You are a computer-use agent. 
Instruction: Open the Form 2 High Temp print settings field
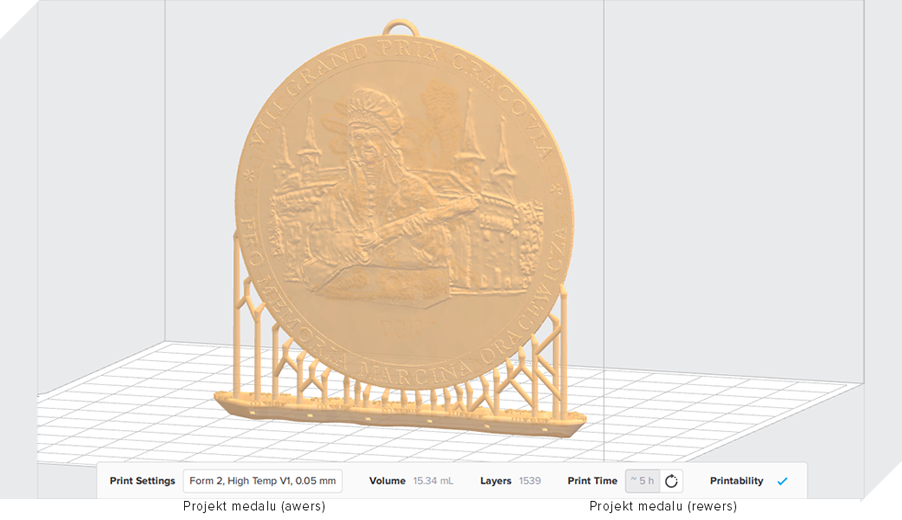[262, 481]
